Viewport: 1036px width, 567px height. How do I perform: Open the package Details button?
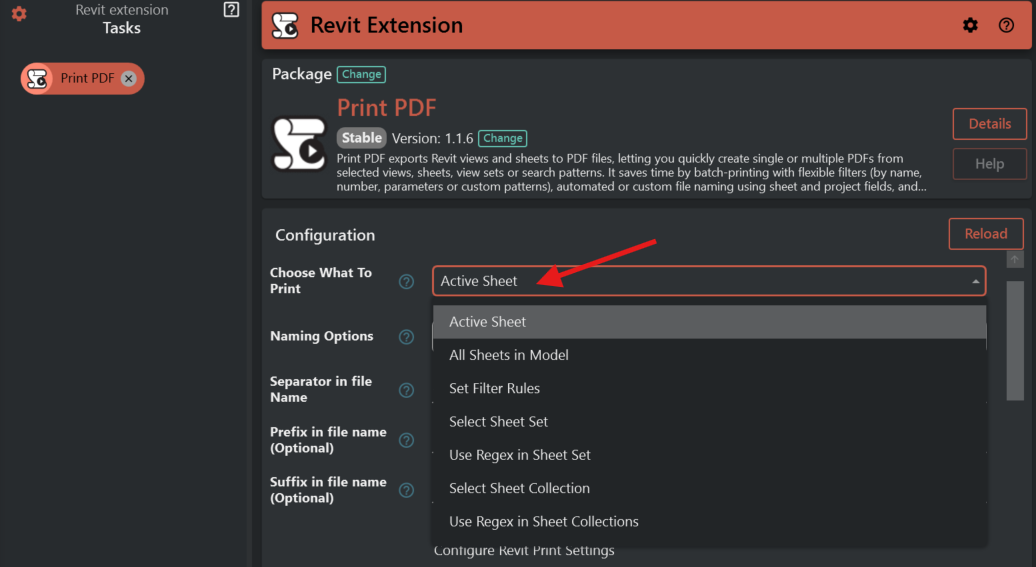pyautogui.click(x=989, y=124)
